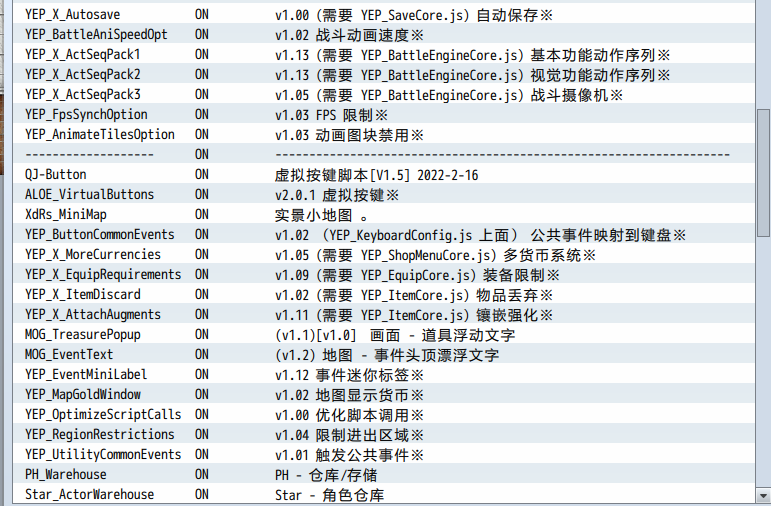Click the YEP_AnimateTilesOption plugin name
The image size is (771, 506).
[100, 135]
